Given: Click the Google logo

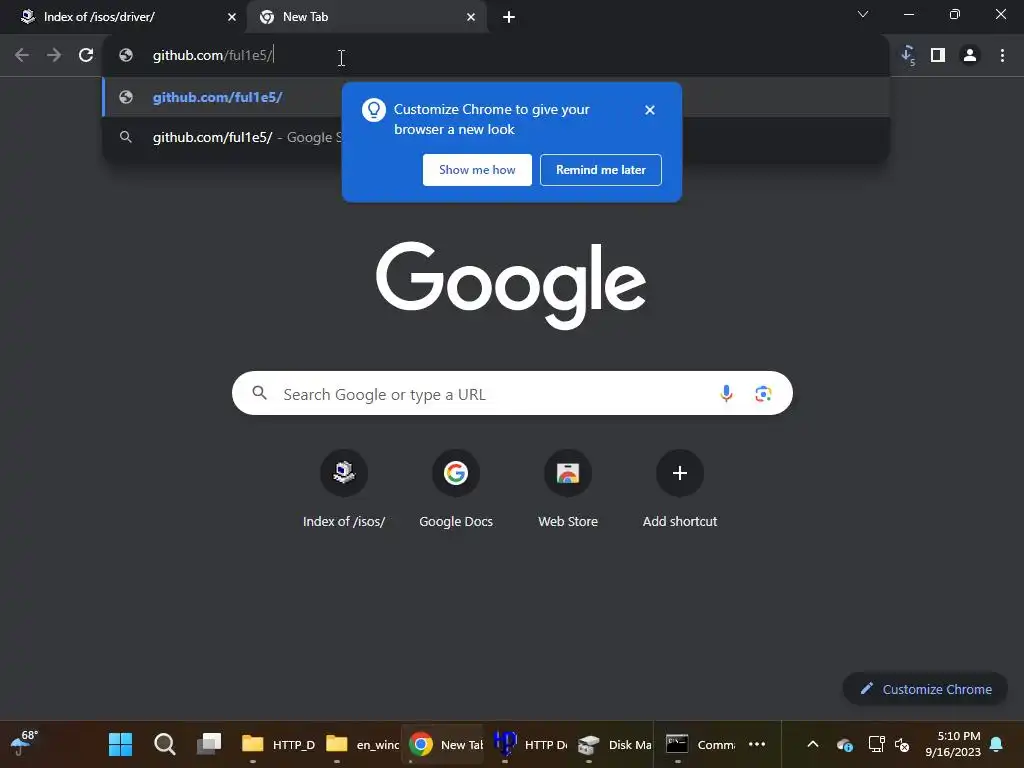Looking at the screenshot, I should pyautogui.click(x=511, y=285).
